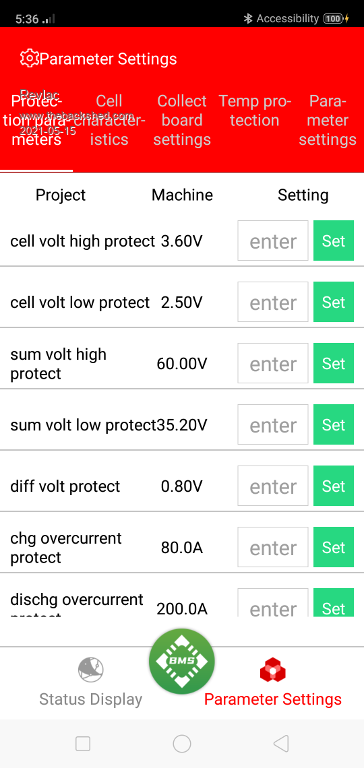The height and width of the screenshot is (768, 364).
Task: Set cell volt high protect value
Action: (x=334, y=240)
